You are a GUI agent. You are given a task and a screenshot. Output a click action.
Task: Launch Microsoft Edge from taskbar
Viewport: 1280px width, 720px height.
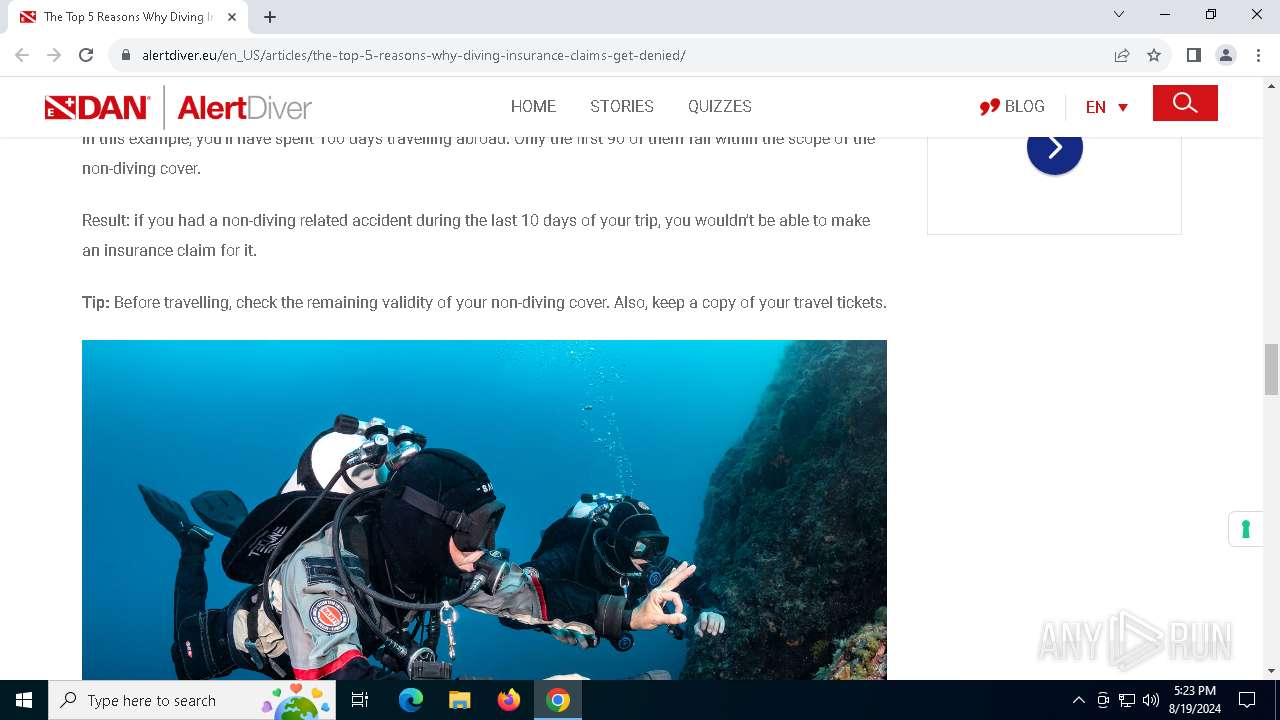pos(411,700)
